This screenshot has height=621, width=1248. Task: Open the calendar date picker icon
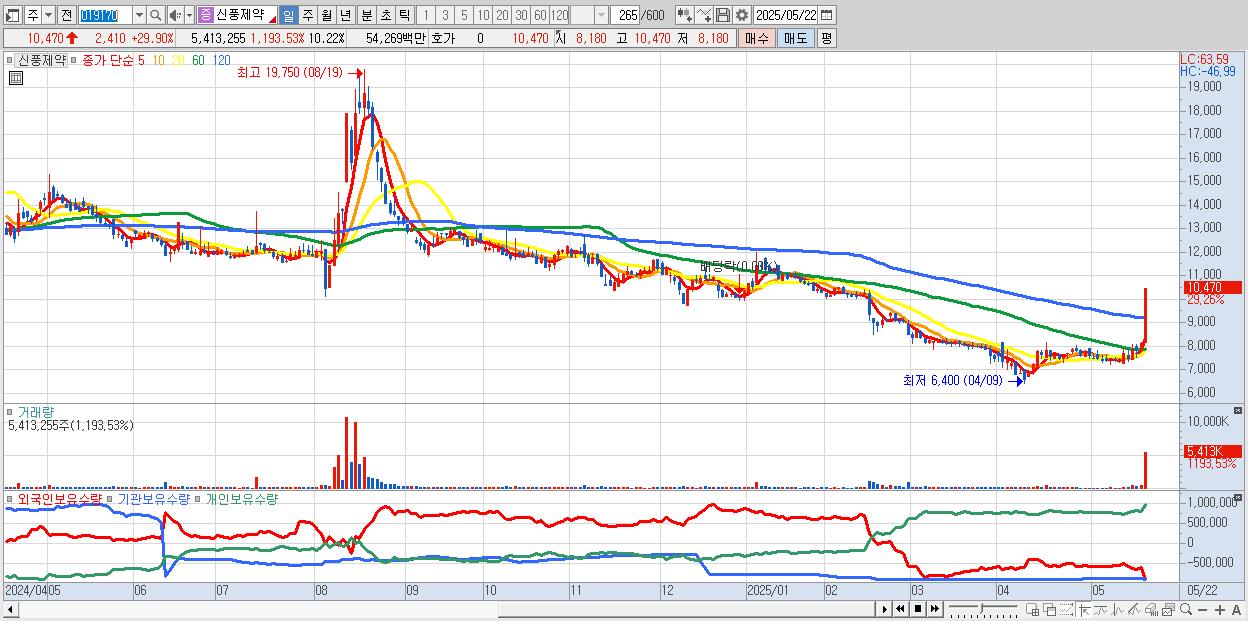827,15
